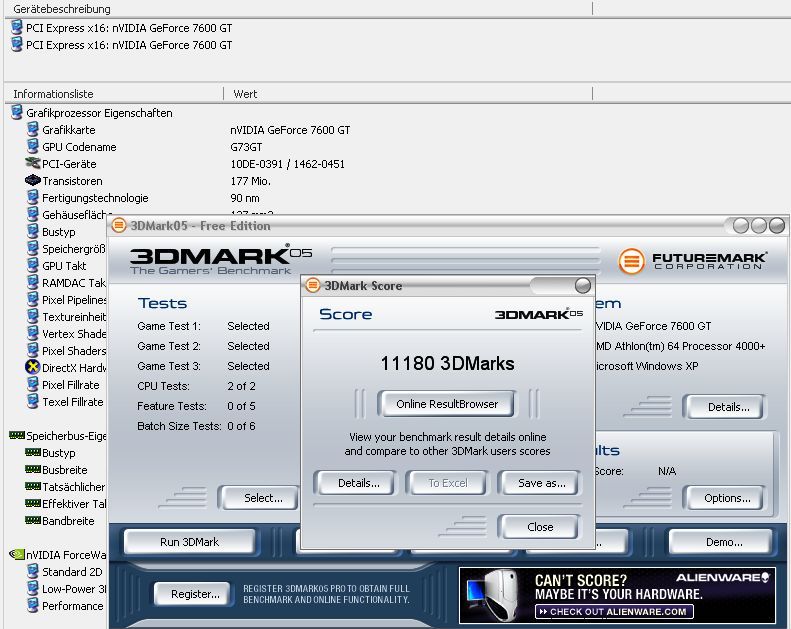Image resolution: width=791 pixels, height=629 pixels.
Task: Click the '11180 3DMarks' score text
Action: coord(447,363)
